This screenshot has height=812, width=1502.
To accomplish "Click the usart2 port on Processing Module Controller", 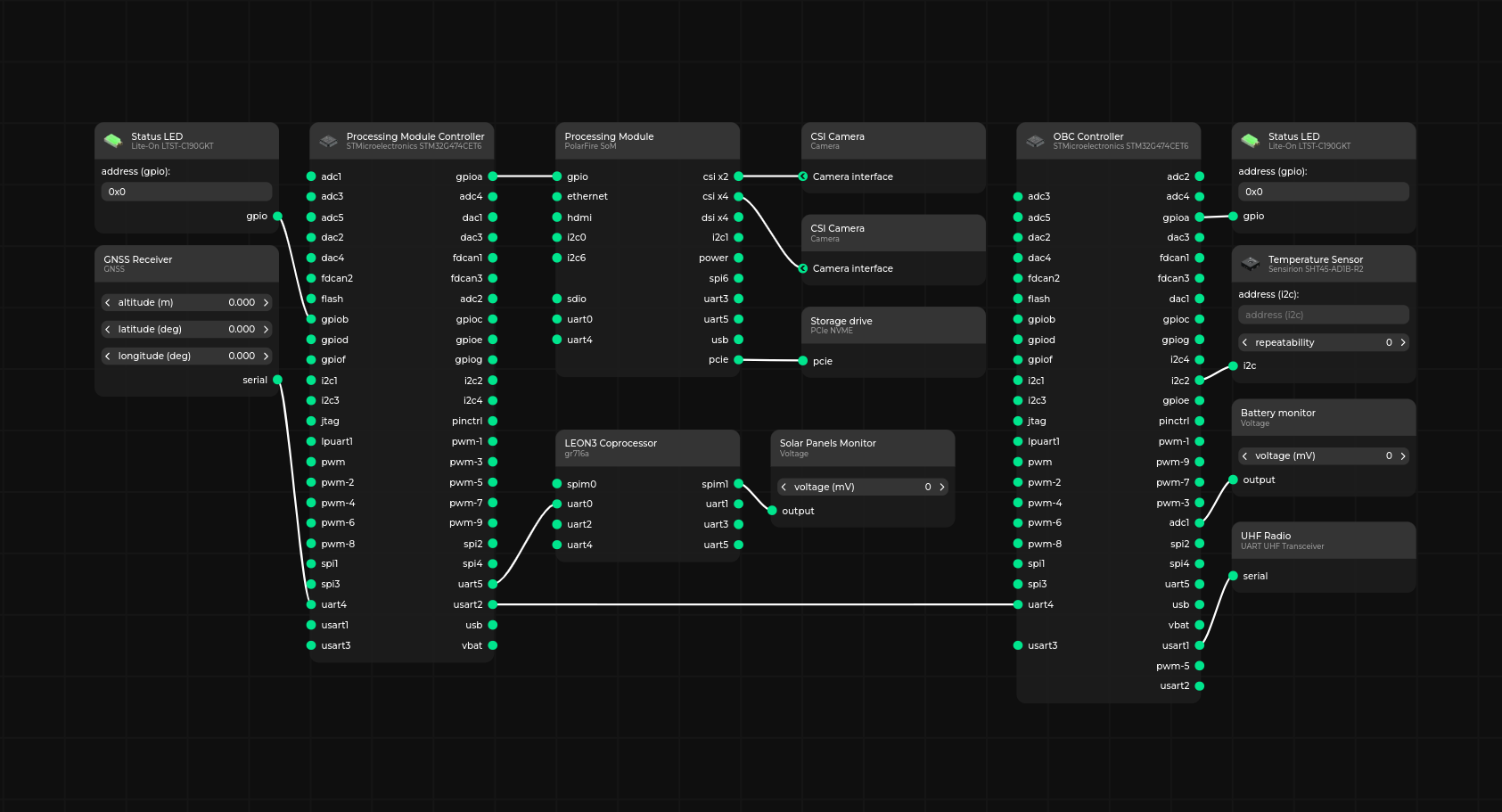I will [493, 604].
